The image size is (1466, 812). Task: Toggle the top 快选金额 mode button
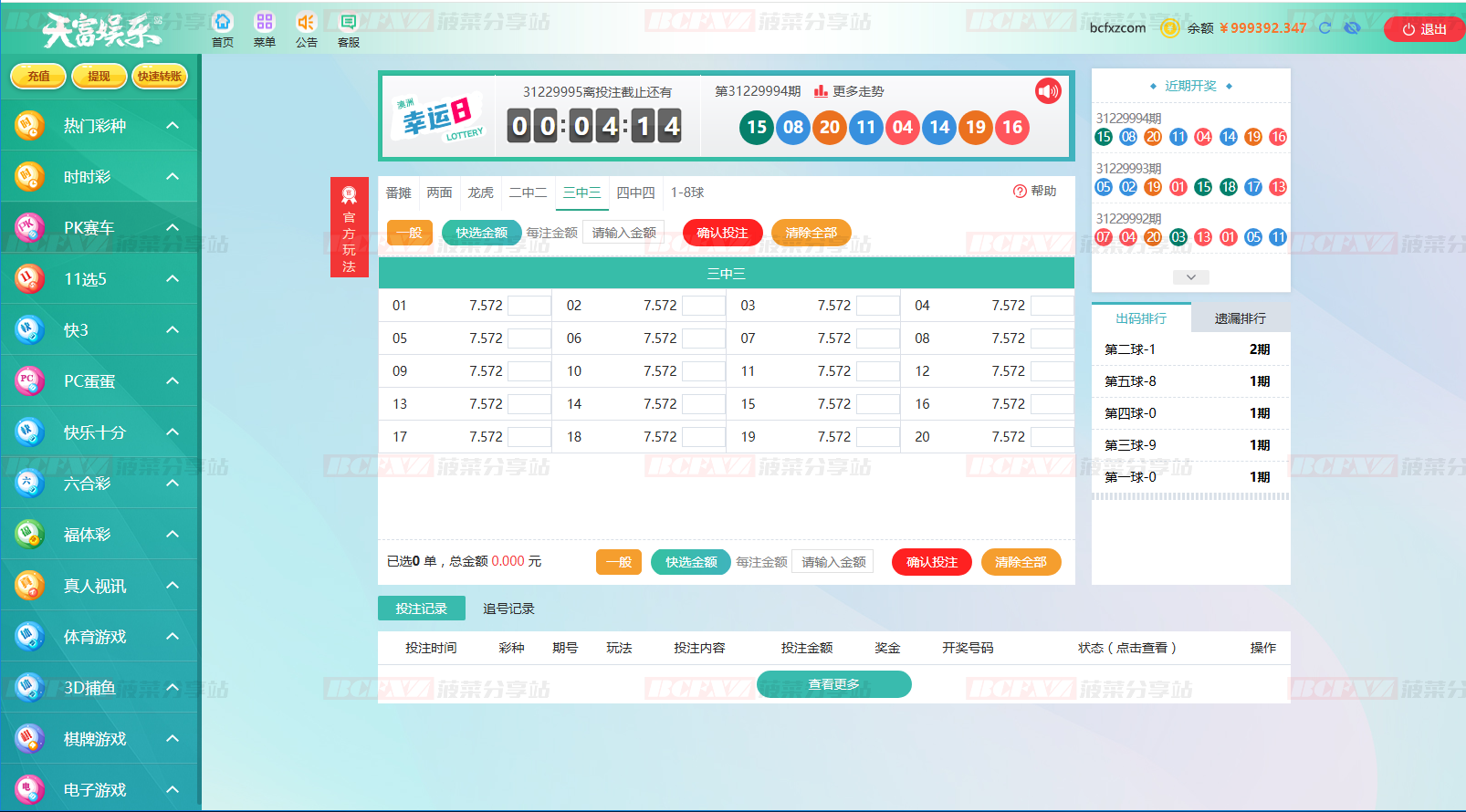click(481, 233)
